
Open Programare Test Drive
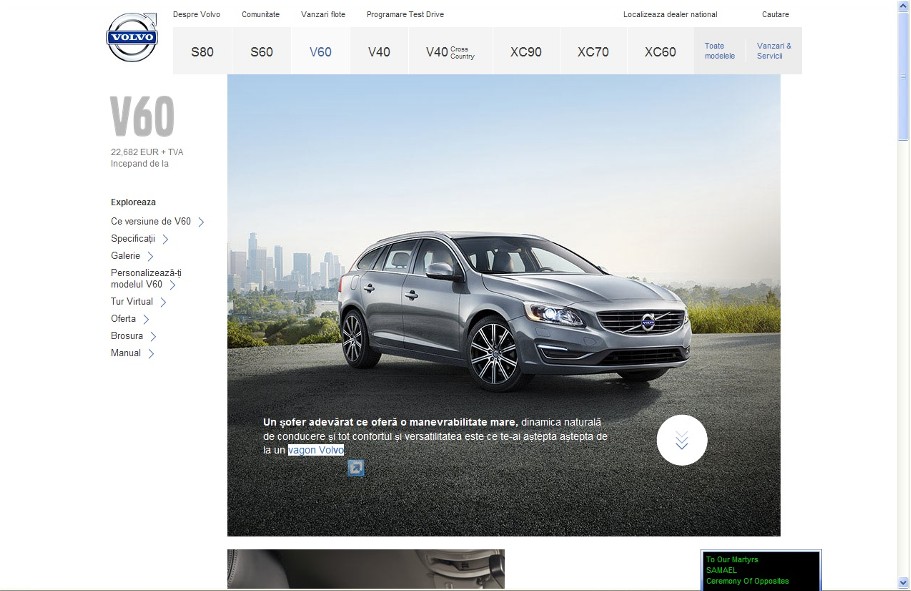click(405, 15)
